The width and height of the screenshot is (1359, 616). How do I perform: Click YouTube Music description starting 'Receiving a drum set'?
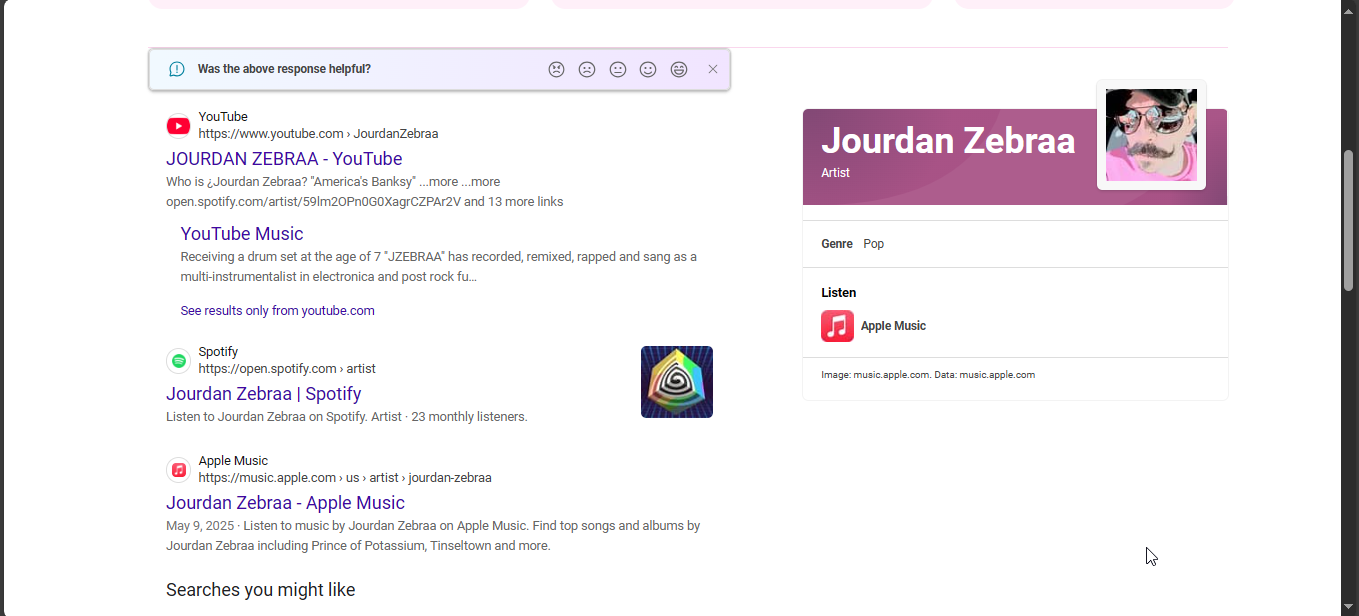click(439, 267)
